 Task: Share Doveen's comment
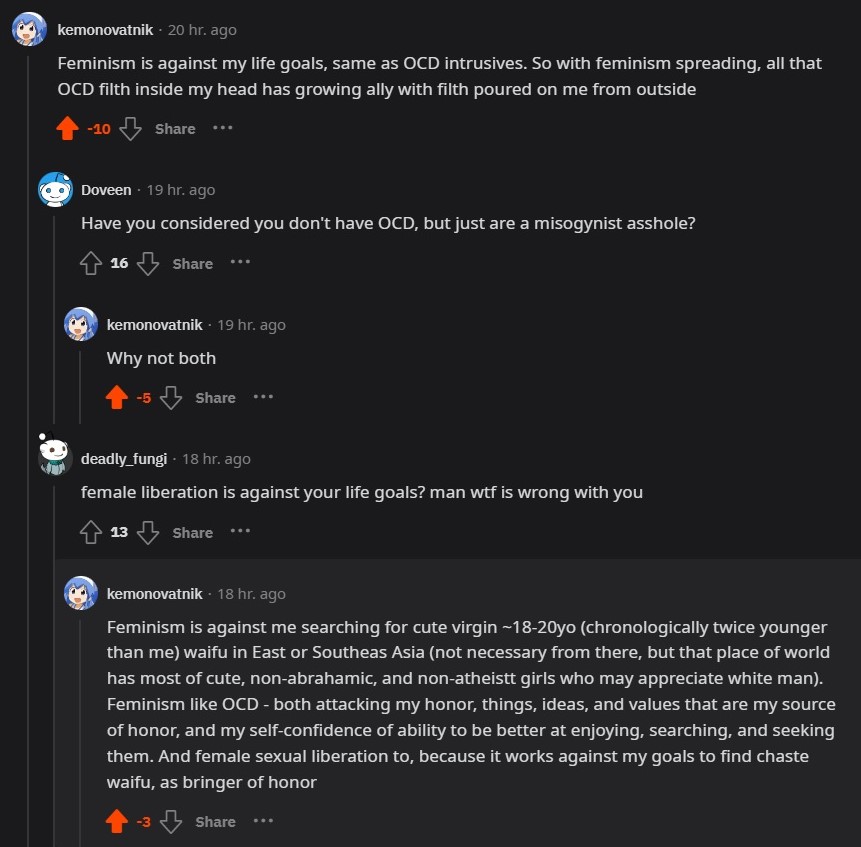coord(193,263)
